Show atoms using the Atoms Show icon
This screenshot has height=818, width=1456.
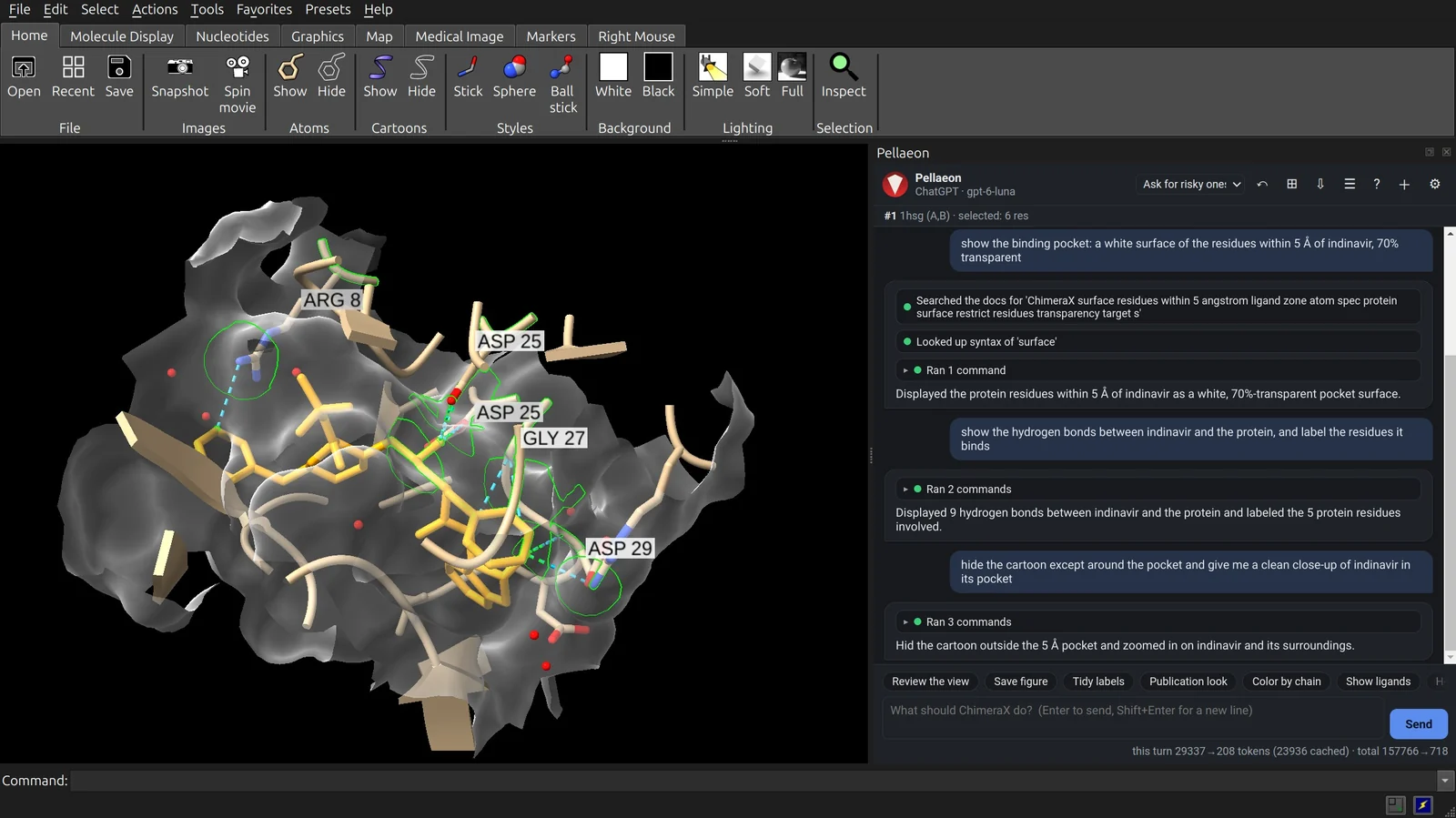290,67
